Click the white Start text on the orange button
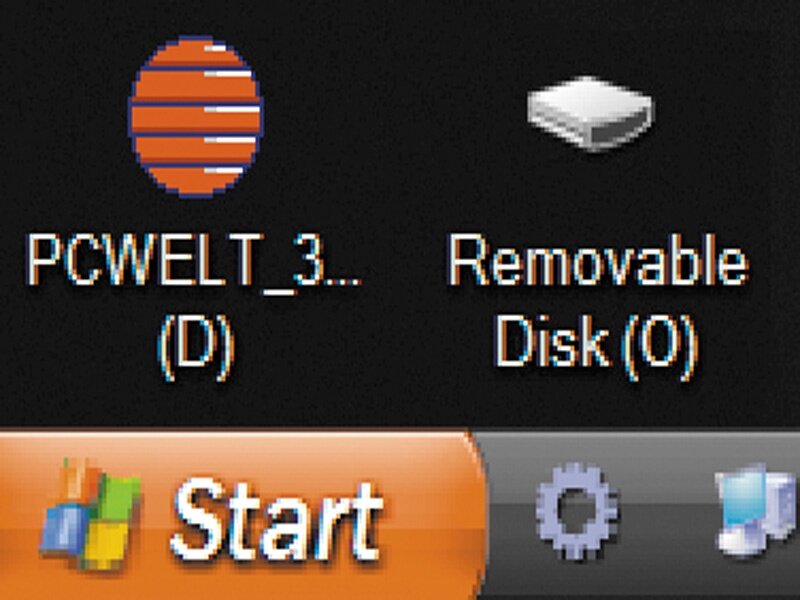800x600 pixels. [277, 520]
